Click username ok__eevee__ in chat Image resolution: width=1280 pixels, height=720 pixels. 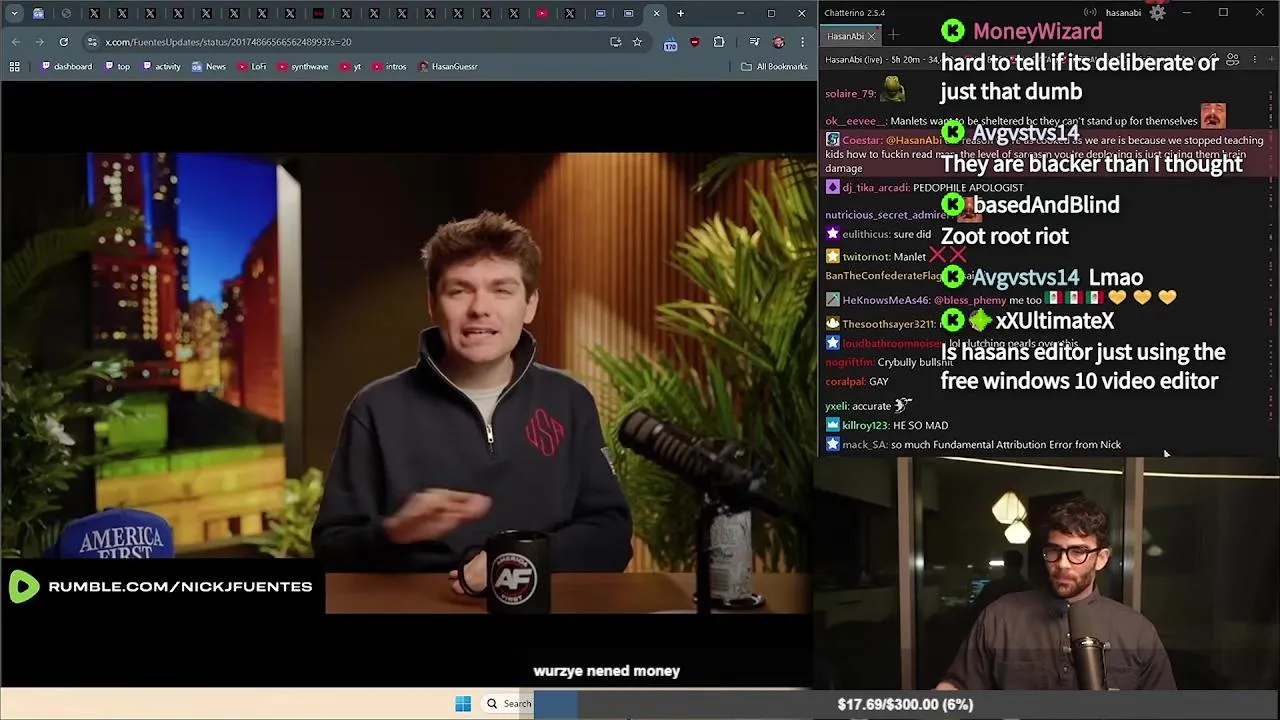(855, 121)
